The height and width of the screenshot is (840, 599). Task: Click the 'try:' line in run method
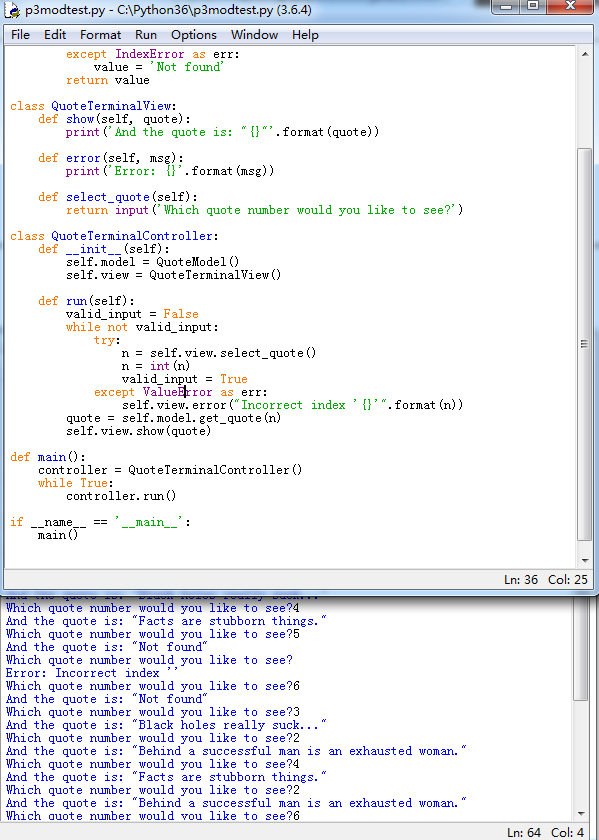click(x=107, y=340)
